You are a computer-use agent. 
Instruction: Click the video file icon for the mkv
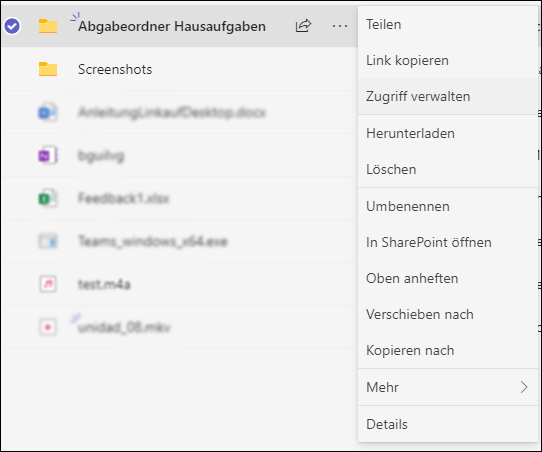click(x=48, y=327)
